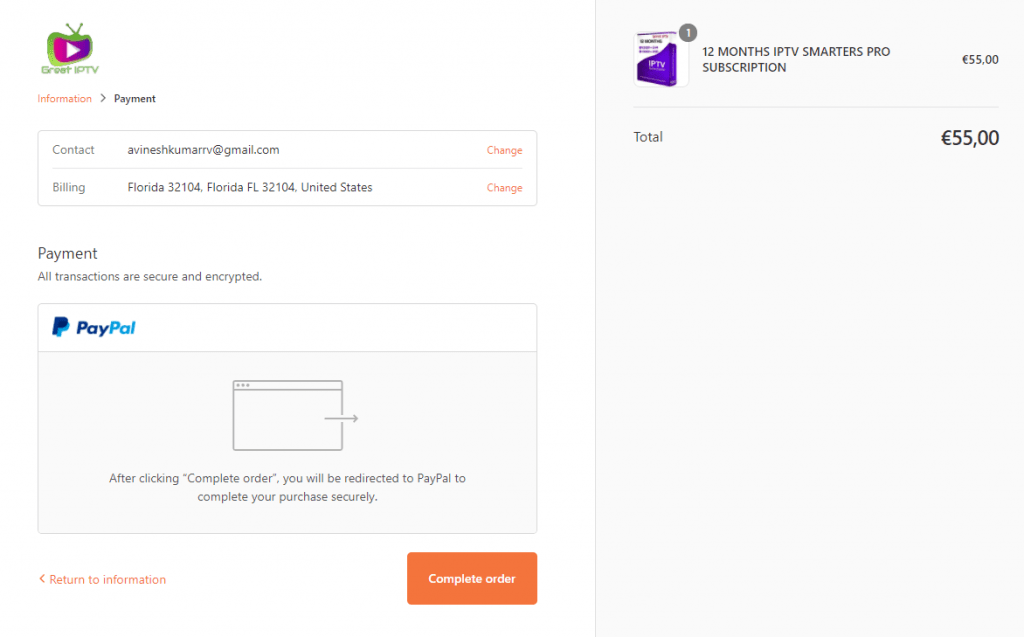Click the breadcrumb chevron separator
The height and width of the screenshot is (637, 1024).
coord(103,98)
